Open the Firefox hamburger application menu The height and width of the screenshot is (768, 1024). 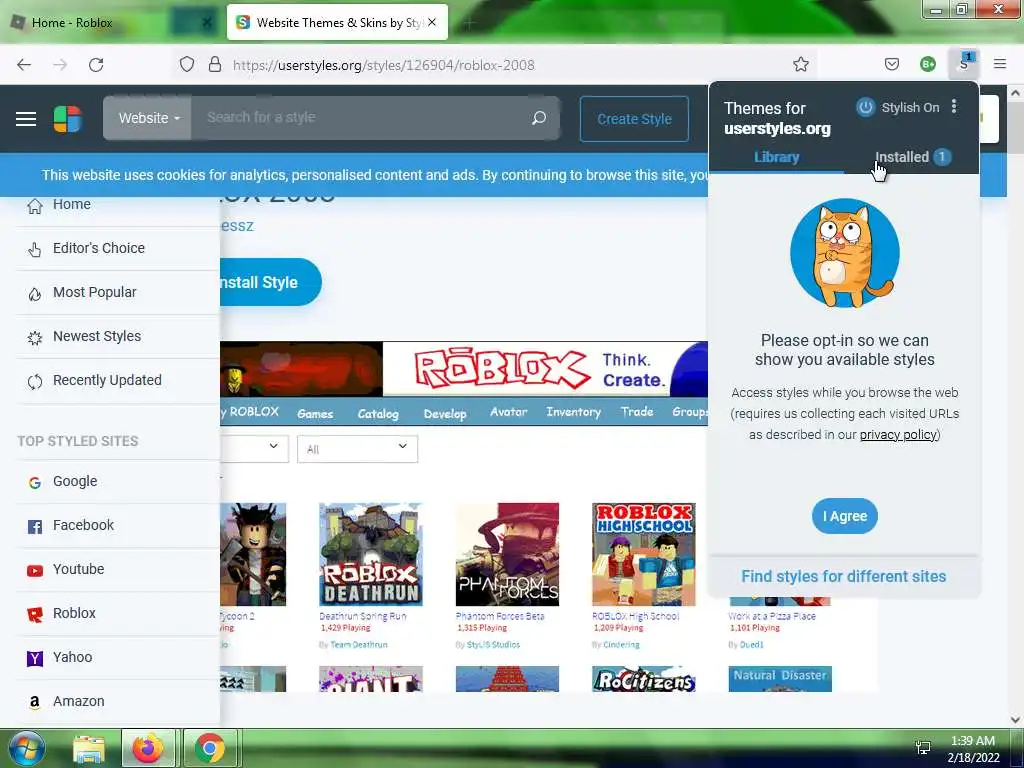[x=1000, y=64]
